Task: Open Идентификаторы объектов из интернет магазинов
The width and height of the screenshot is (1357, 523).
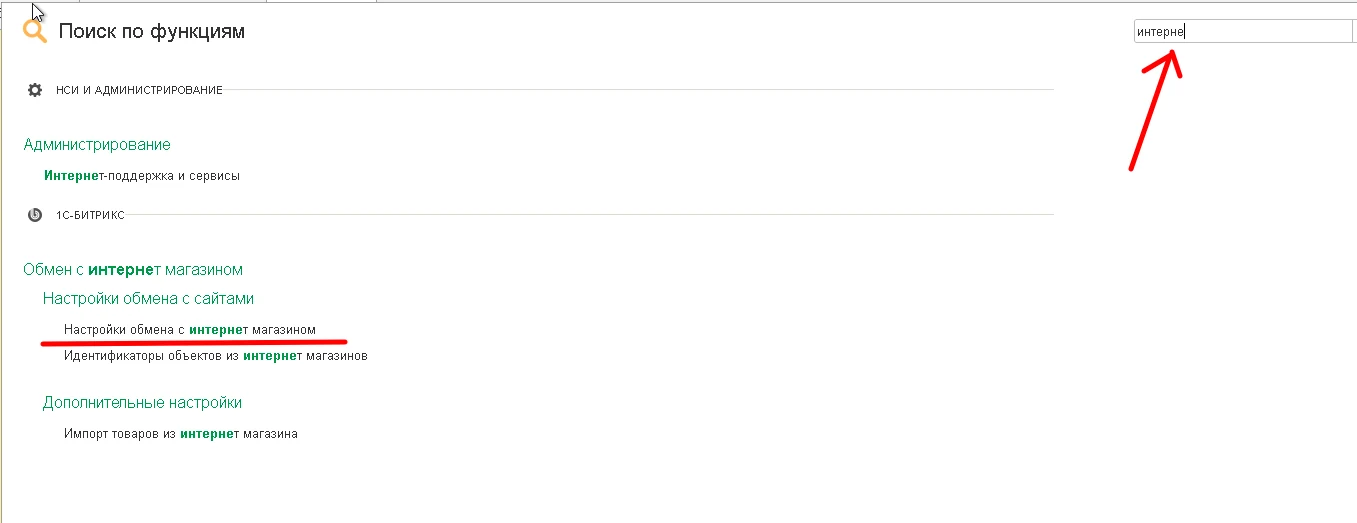Action: point(216,355)
